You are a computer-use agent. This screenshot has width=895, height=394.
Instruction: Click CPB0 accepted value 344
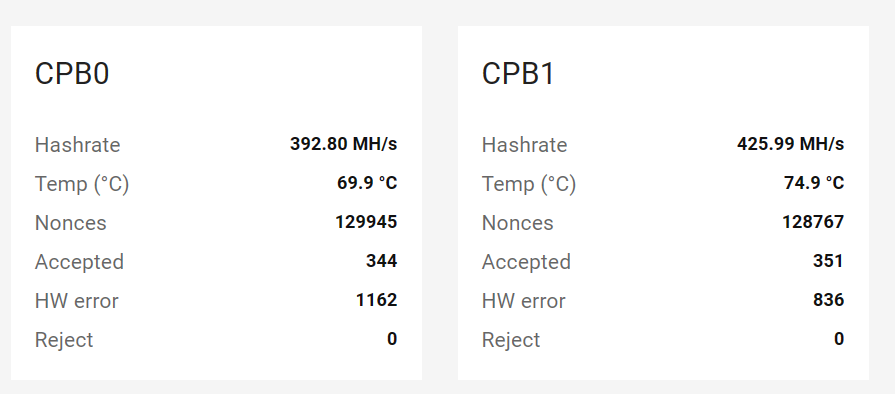tap(381, 261)
